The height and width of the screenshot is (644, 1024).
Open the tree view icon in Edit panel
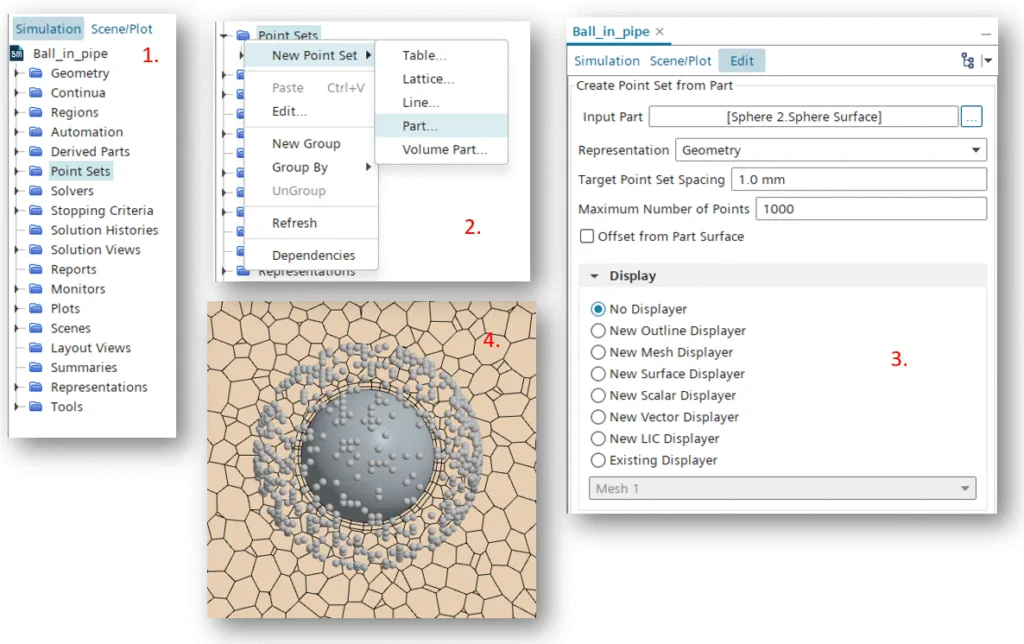tap(966, 61)
